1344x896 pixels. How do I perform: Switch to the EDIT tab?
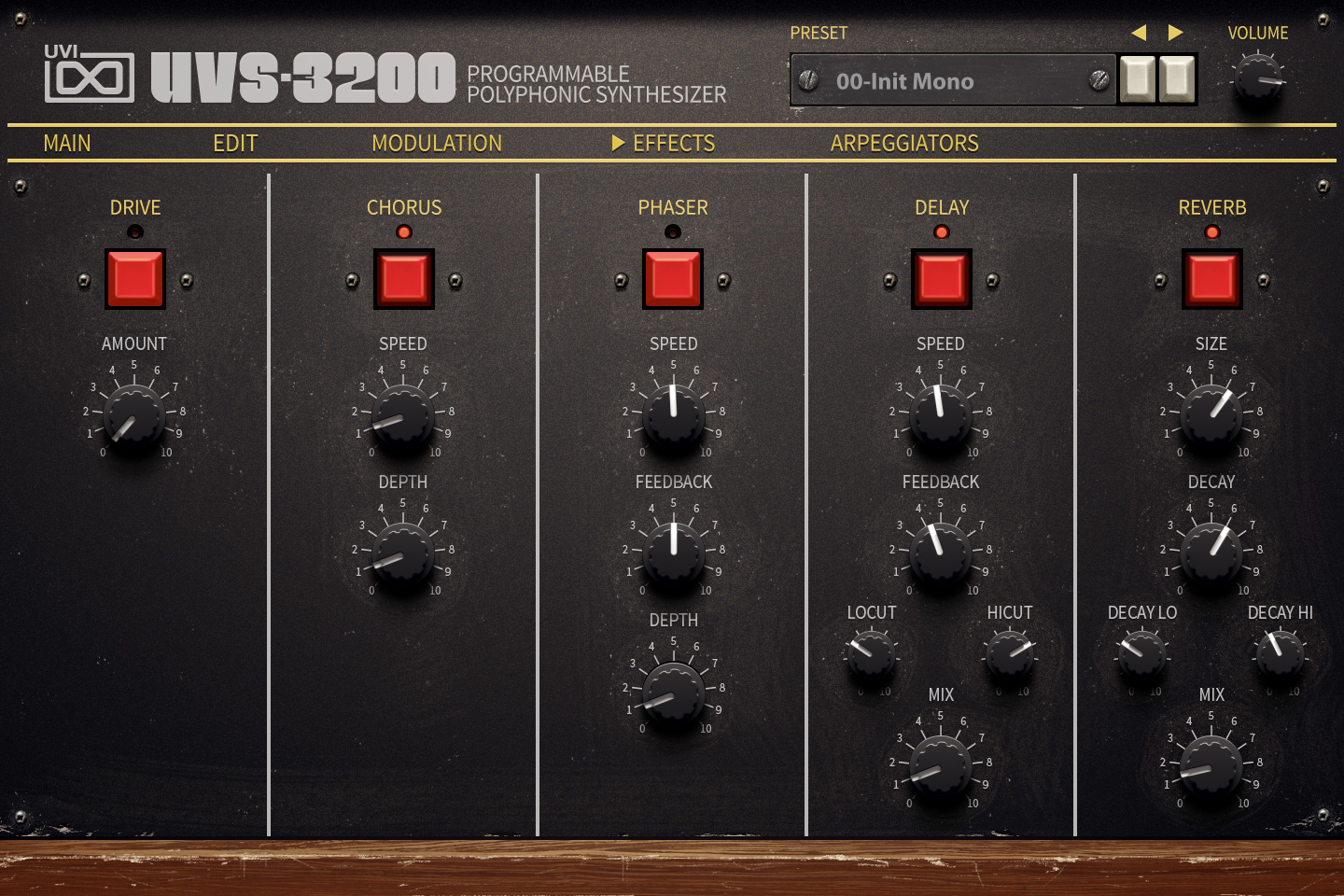(234, 143)
